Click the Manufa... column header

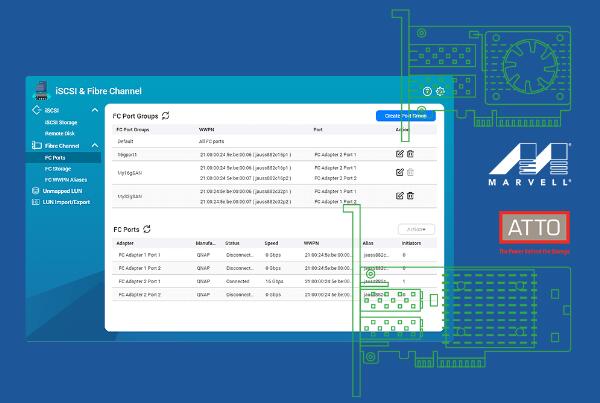(x=205, y=243)
